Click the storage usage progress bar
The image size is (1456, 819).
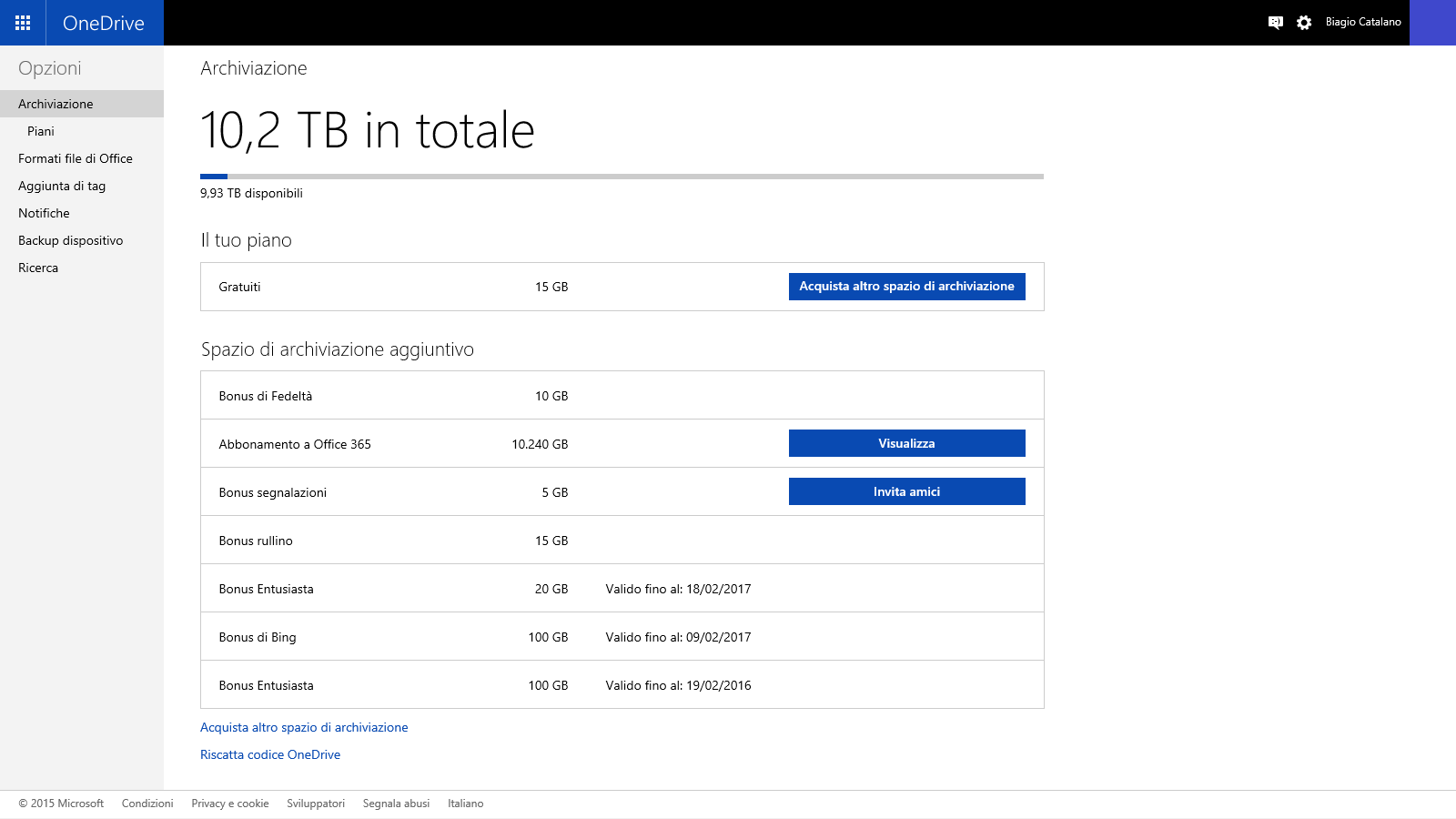click(x=622, y=177)
